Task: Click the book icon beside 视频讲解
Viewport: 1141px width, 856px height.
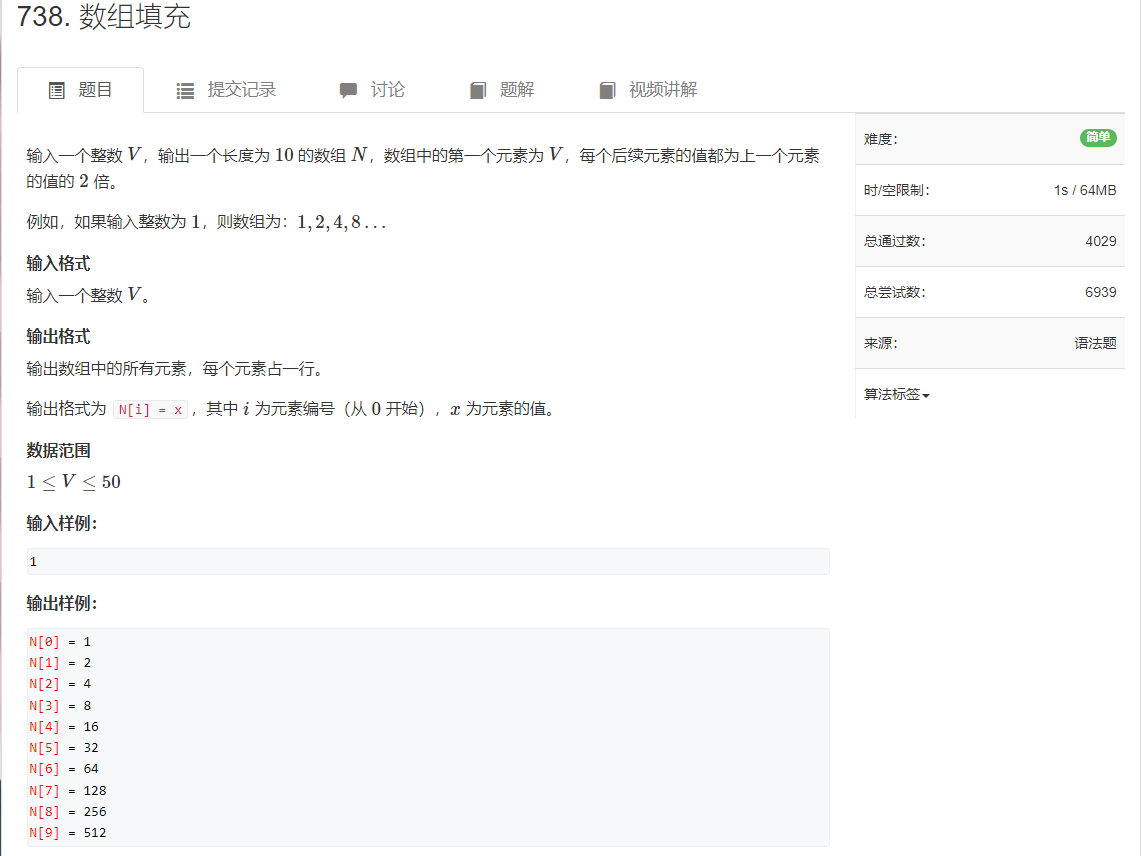Action: 608,91
